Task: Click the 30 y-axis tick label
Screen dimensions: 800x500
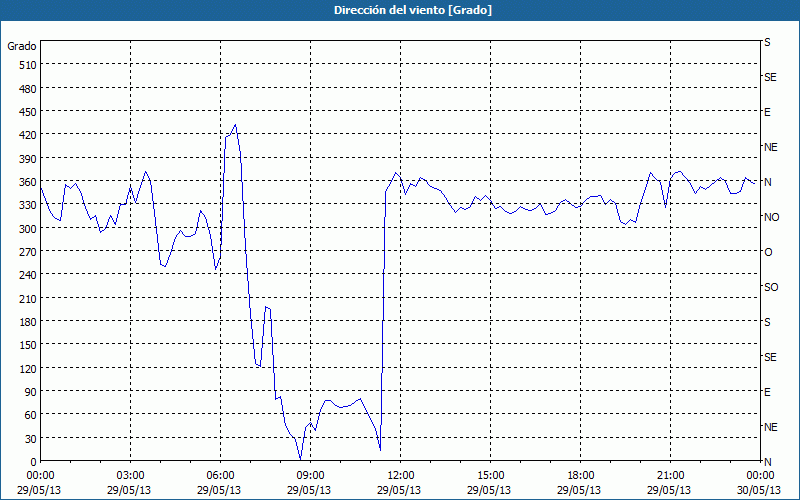Action: click(31, 439)
